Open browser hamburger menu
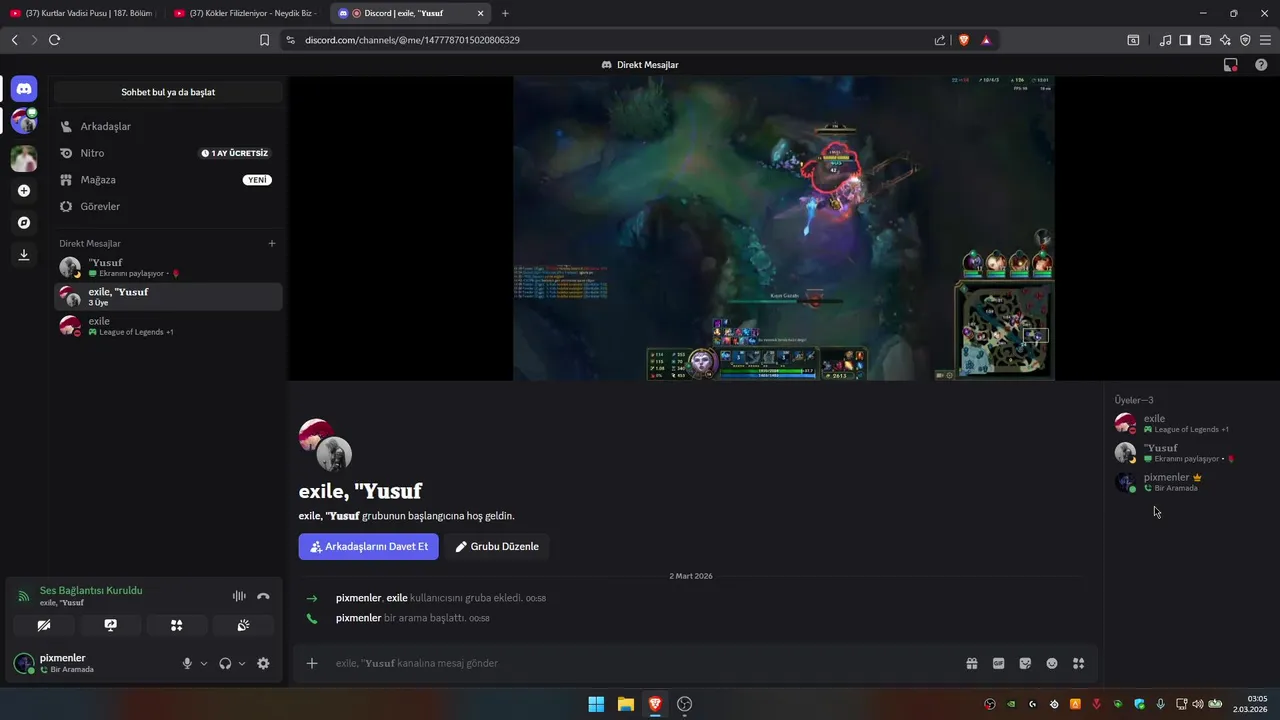Viewport: 1280px width, 720px height. pos(1266,40)
